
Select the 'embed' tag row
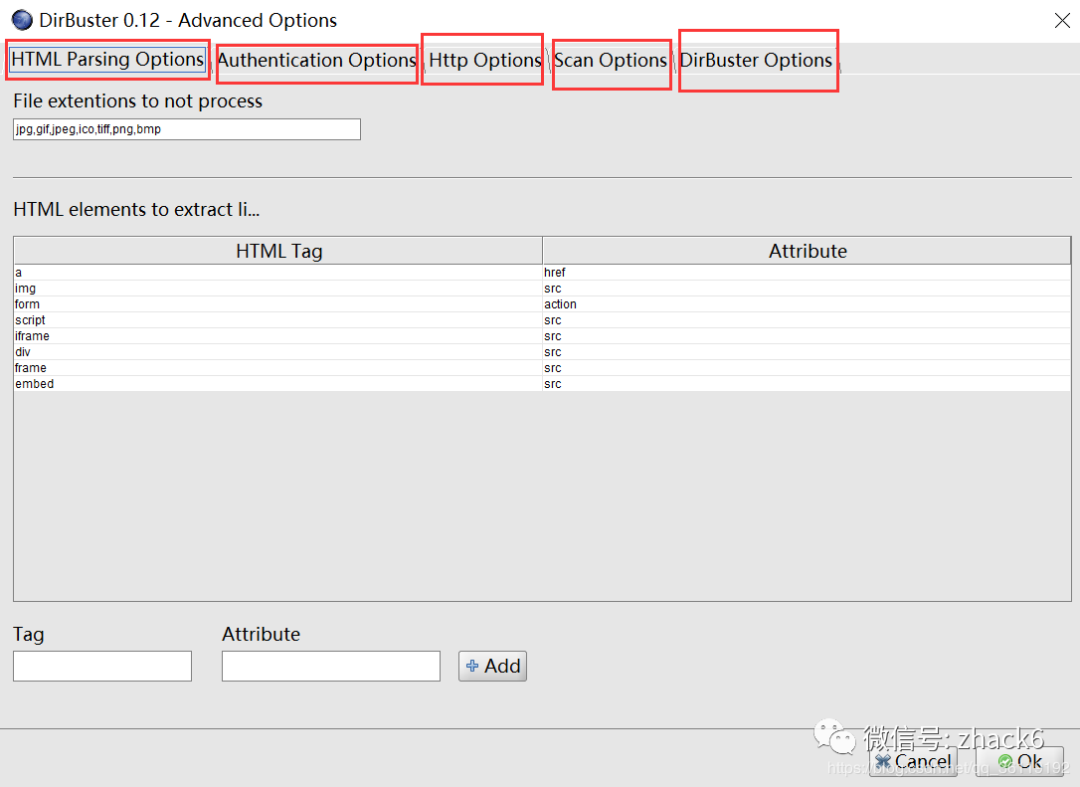click(x=542, y=384)
